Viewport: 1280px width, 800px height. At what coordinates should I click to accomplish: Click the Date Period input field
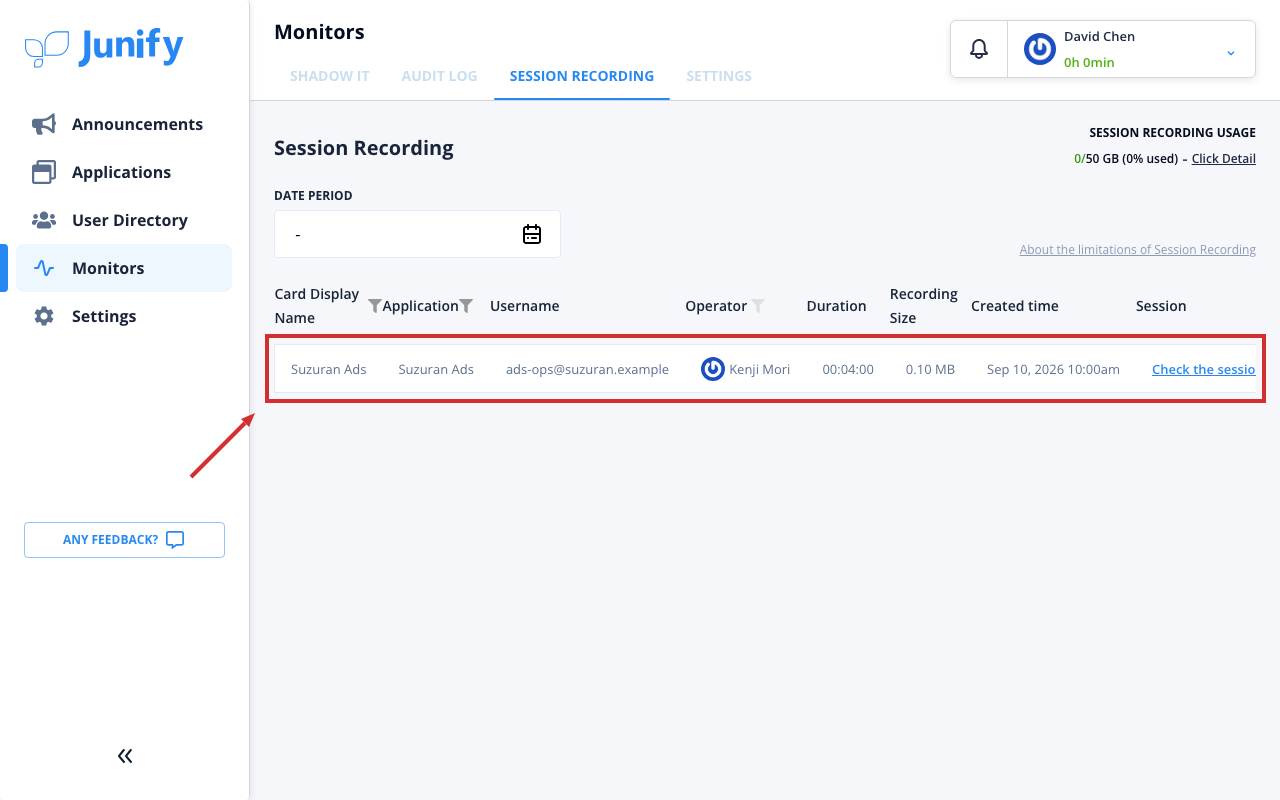point(417,234)
